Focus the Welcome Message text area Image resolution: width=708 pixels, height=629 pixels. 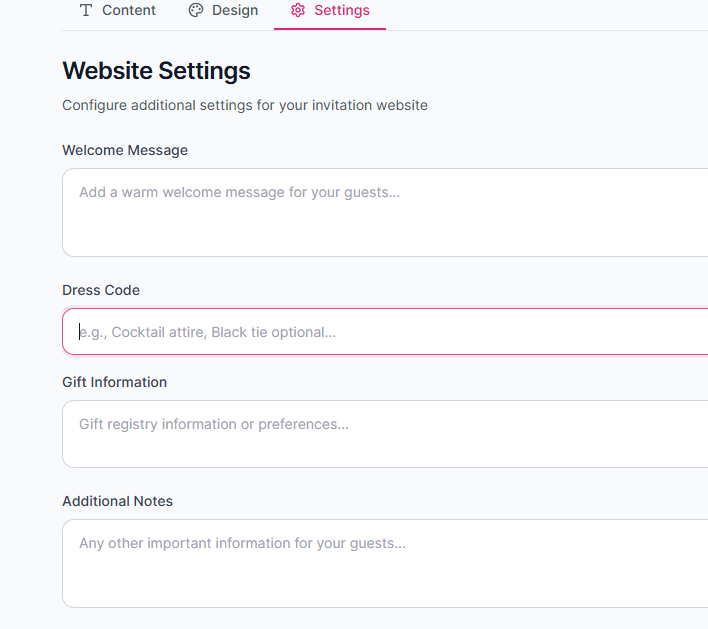385,213
